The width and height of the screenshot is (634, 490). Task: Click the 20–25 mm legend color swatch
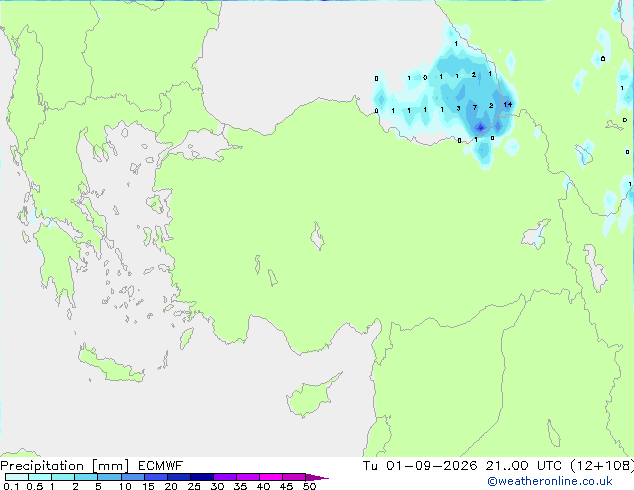pos(178,477)
